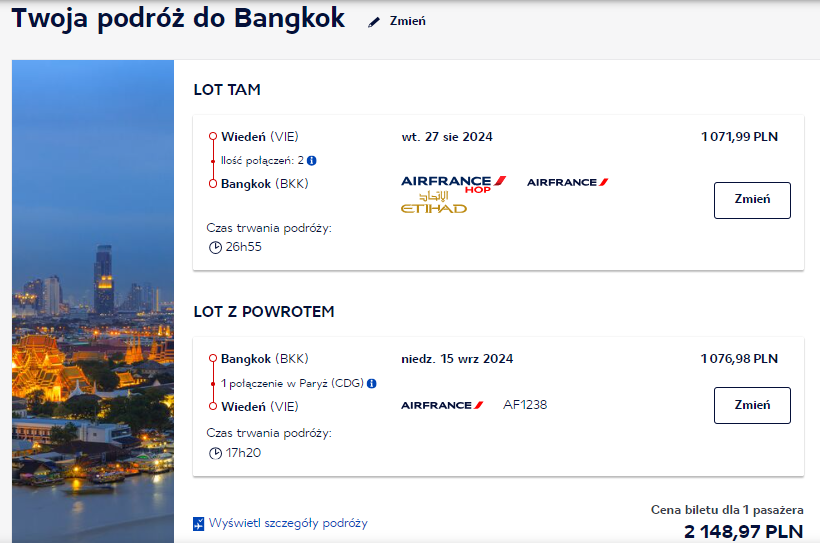
Task: Select flight number AF1238
Action: coord(525,405)
